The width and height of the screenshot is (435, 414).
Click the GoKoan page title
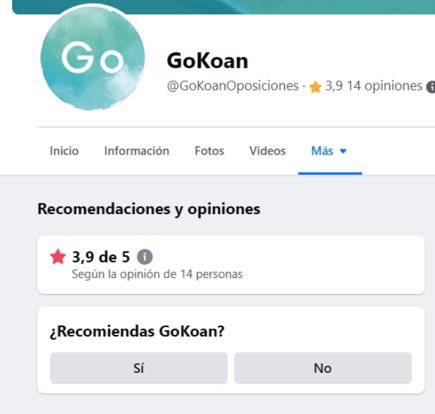tap(207, 61)
